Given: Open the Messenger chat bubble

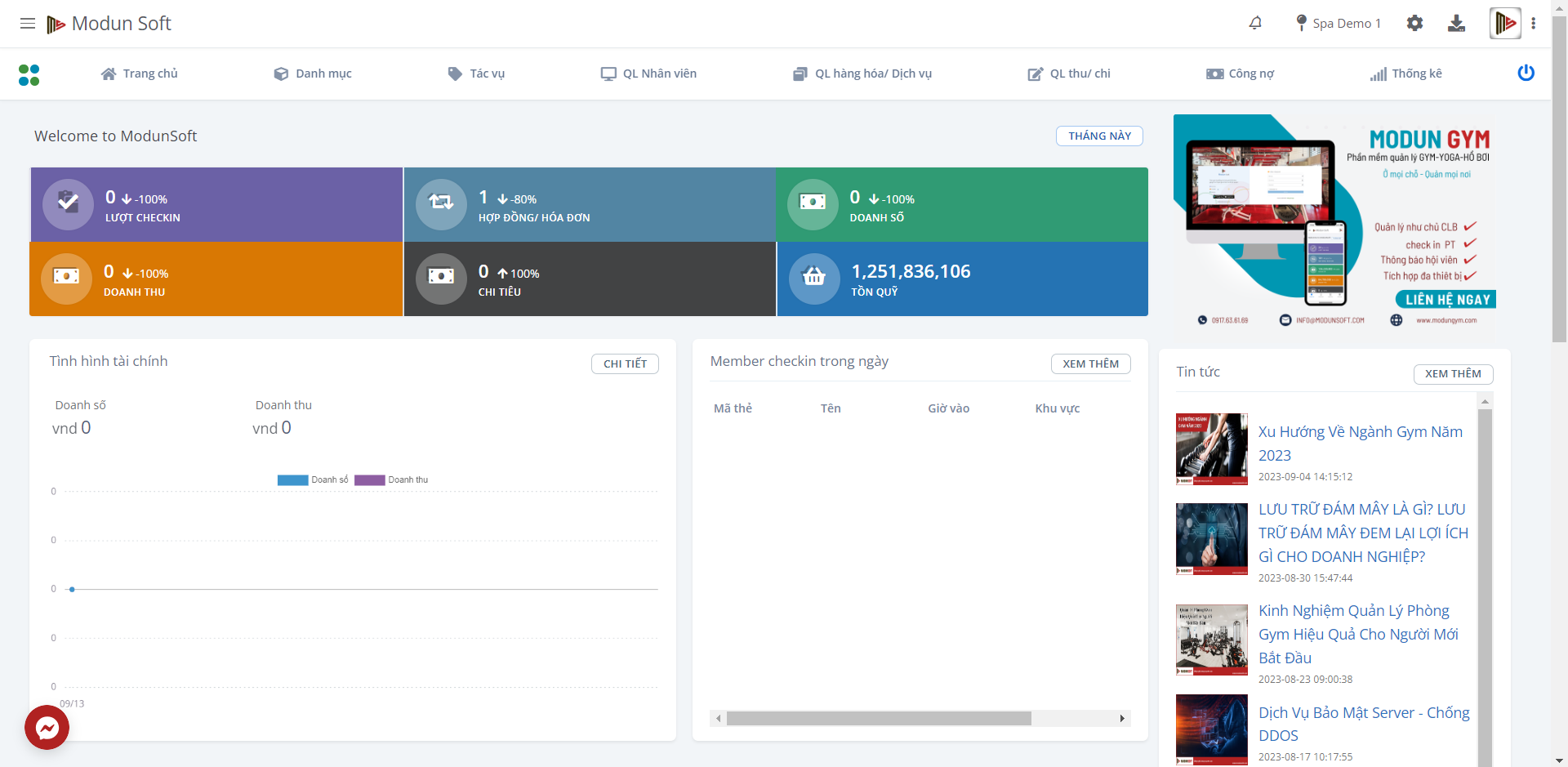Looking at the screenshot, I should point(47,727).
